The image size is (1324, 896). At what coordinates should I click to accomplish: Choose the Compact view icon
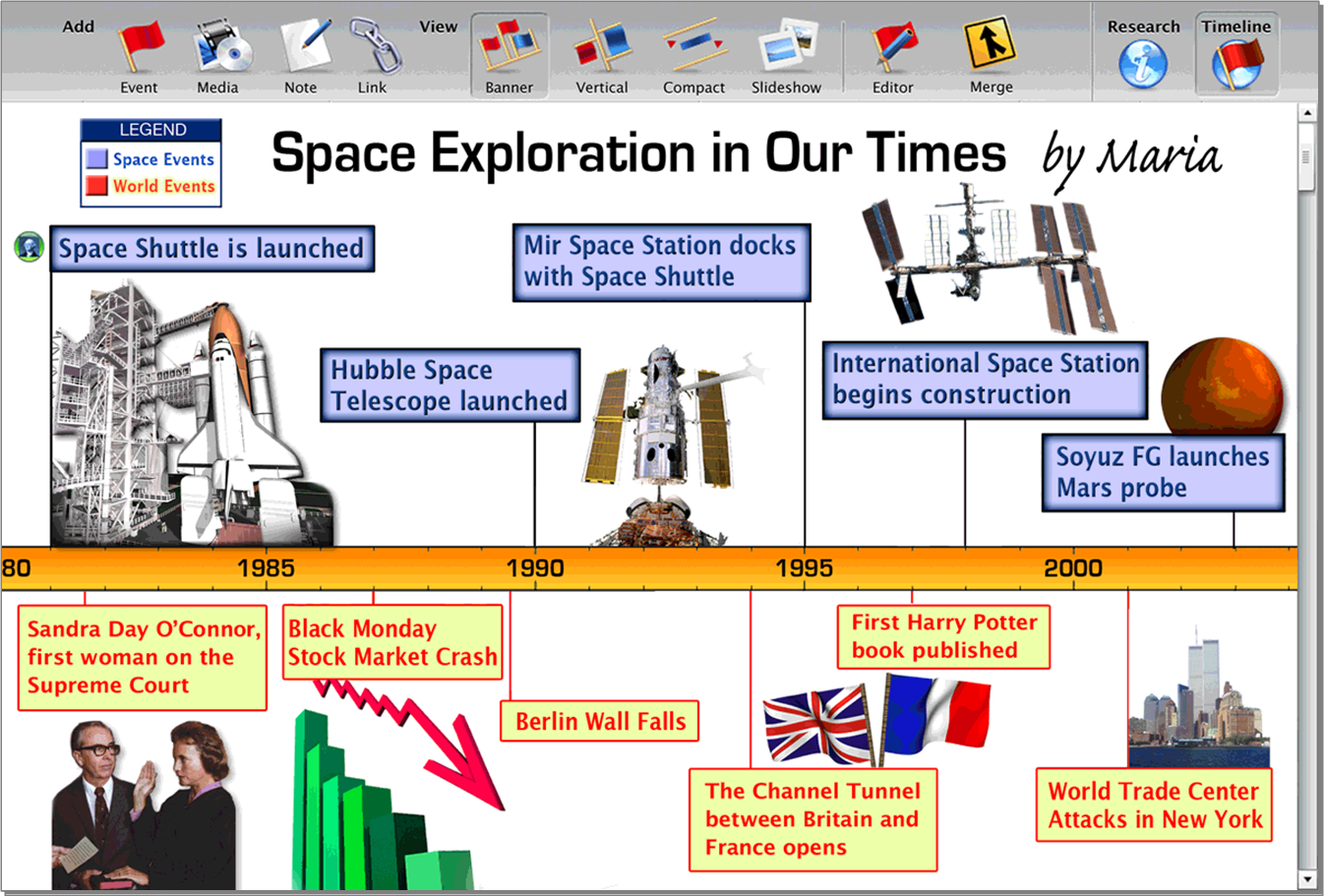click(x=693, y=47)
